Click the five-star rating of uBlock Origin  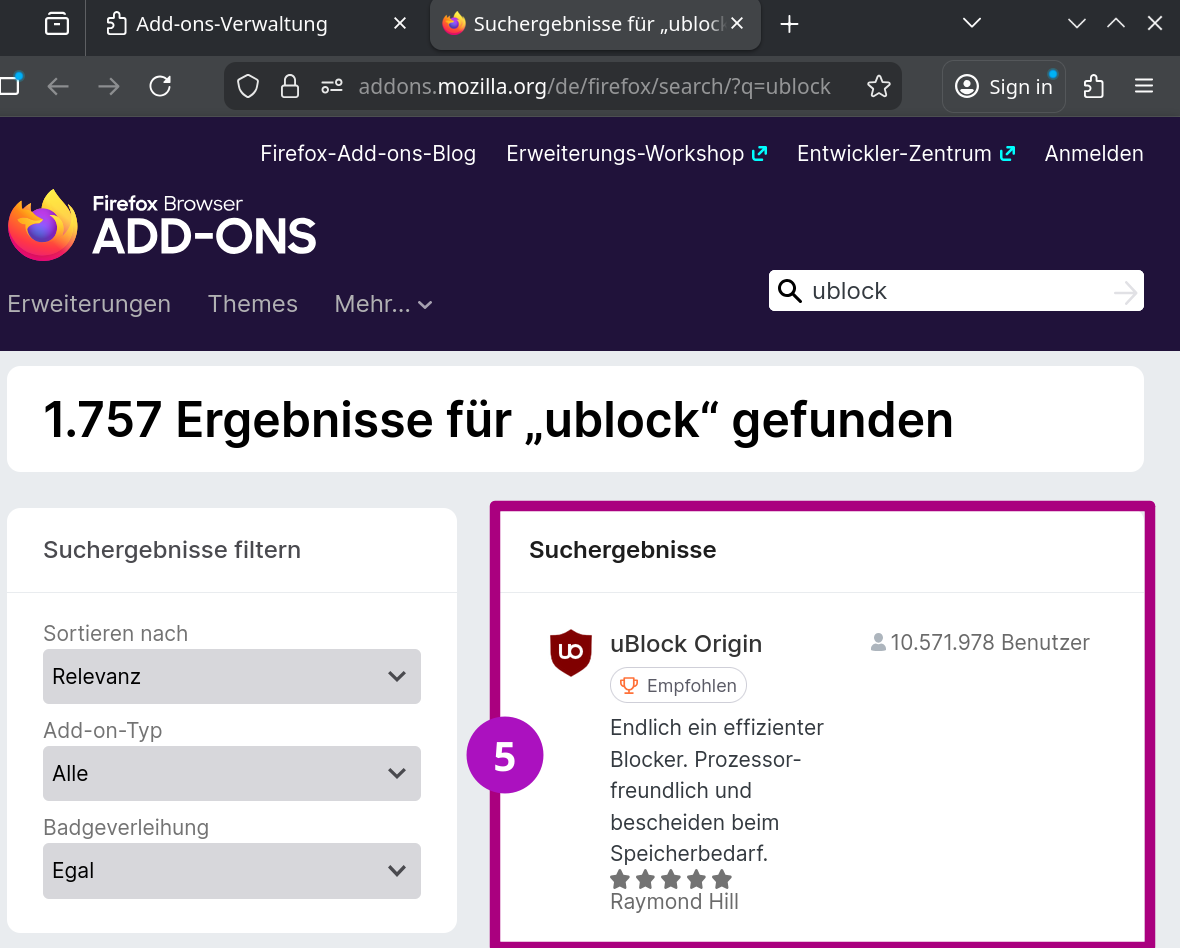(670, 879)
